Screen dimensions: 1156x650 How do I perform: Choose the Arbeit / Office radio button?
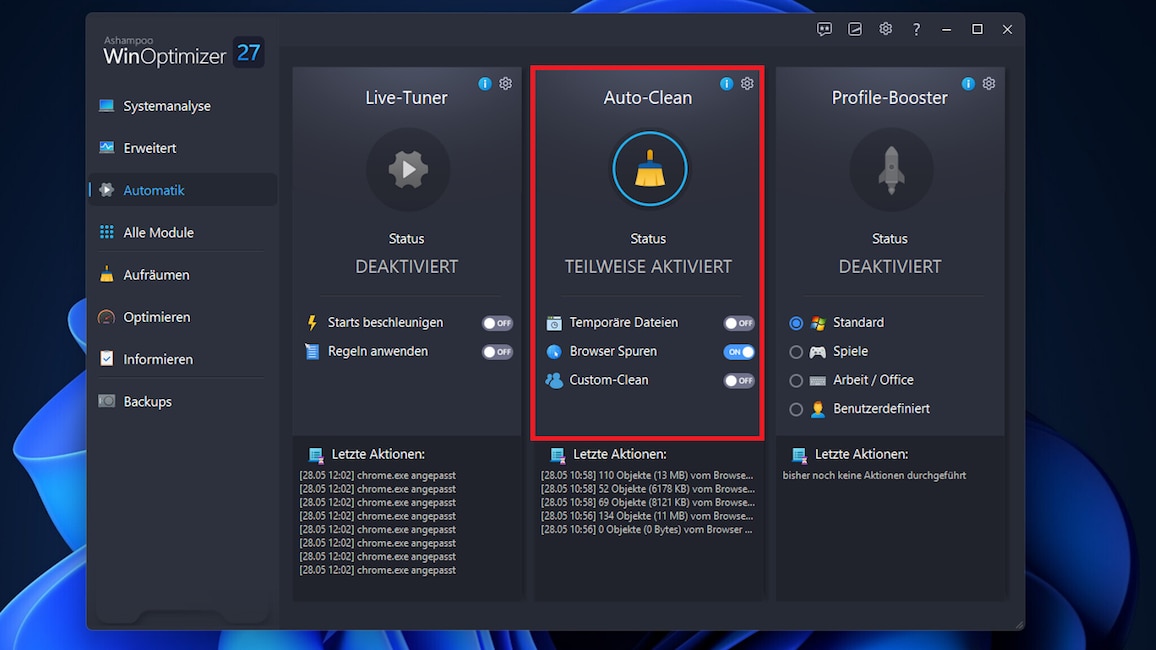pyautogui.click(x=795, y=380)
